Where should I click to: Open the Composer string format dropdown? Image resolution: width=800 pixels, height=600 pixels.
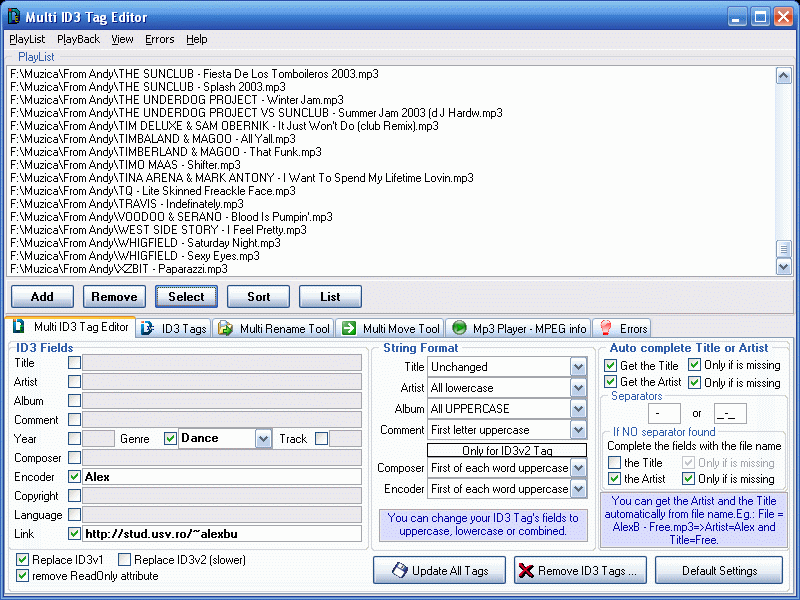coord(578,468)
